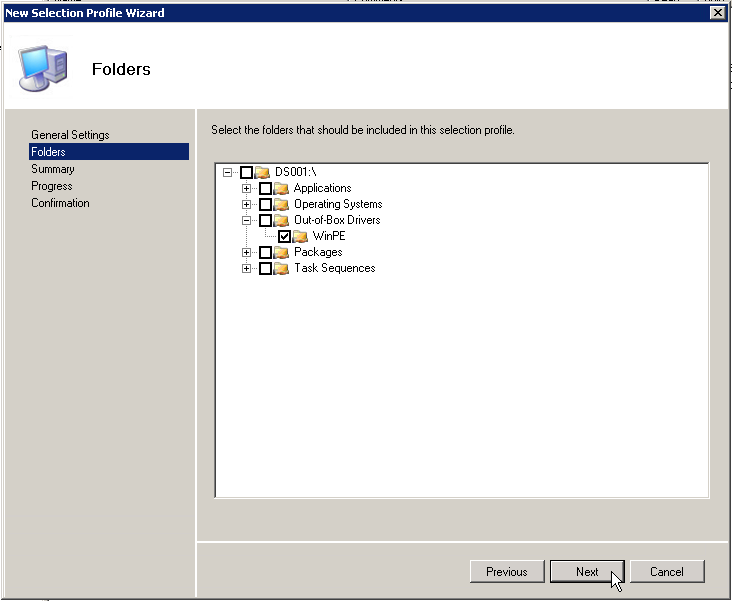
Task: Expand the Applications tree node
Action: (x=246, y=188)
